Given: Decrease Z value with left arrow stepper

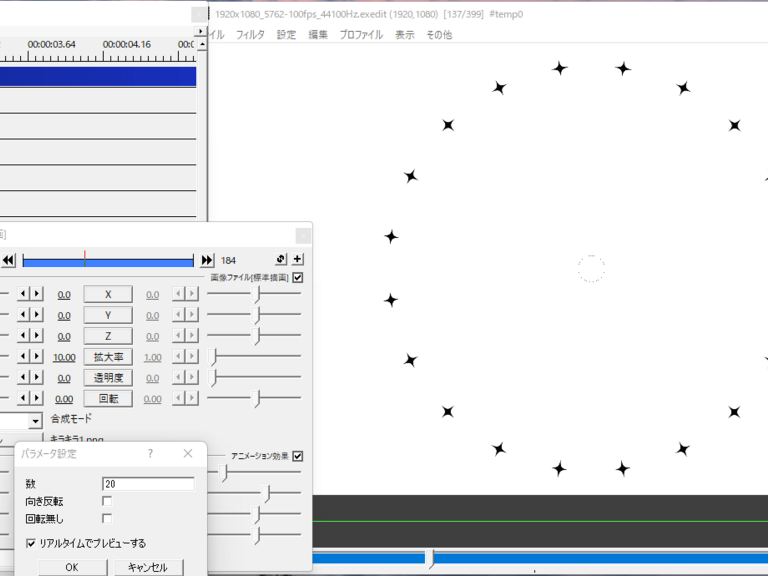Looking at the screenshot, I should (x=23, y=336).
